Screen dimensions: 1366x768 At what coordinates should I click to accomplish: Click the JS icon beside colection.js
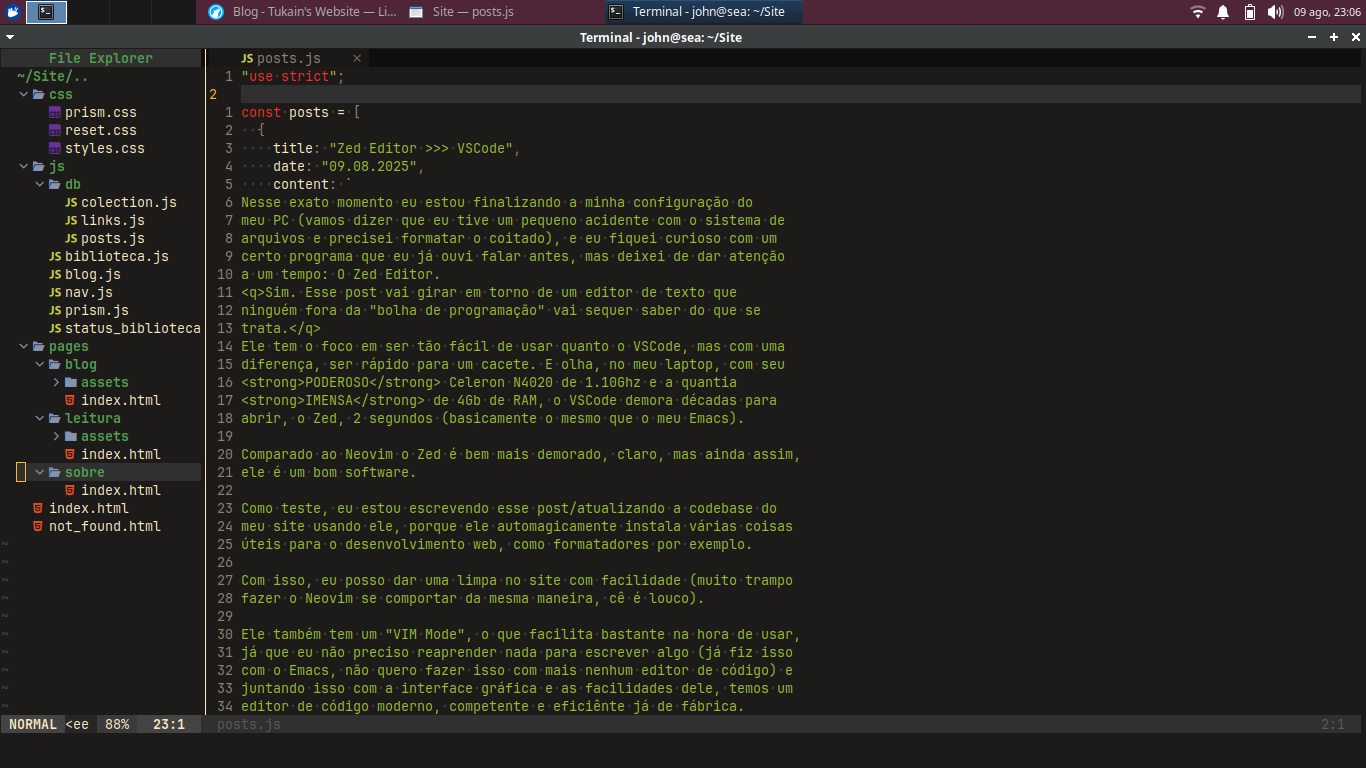click(x=71, y=202)
